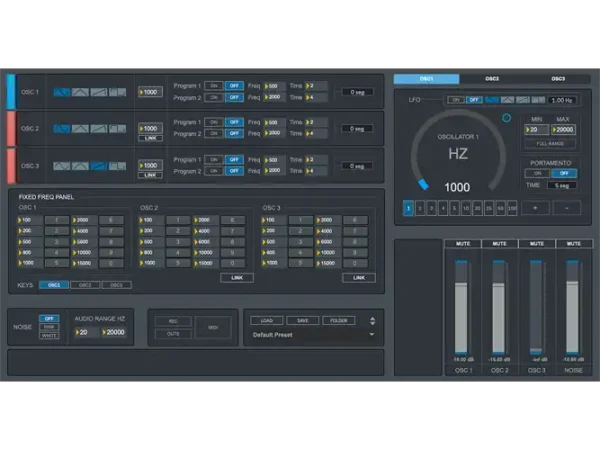Select the triangle waveform for OSC 2
This screenshot has height=450, width=600.
tap(80, 129)
